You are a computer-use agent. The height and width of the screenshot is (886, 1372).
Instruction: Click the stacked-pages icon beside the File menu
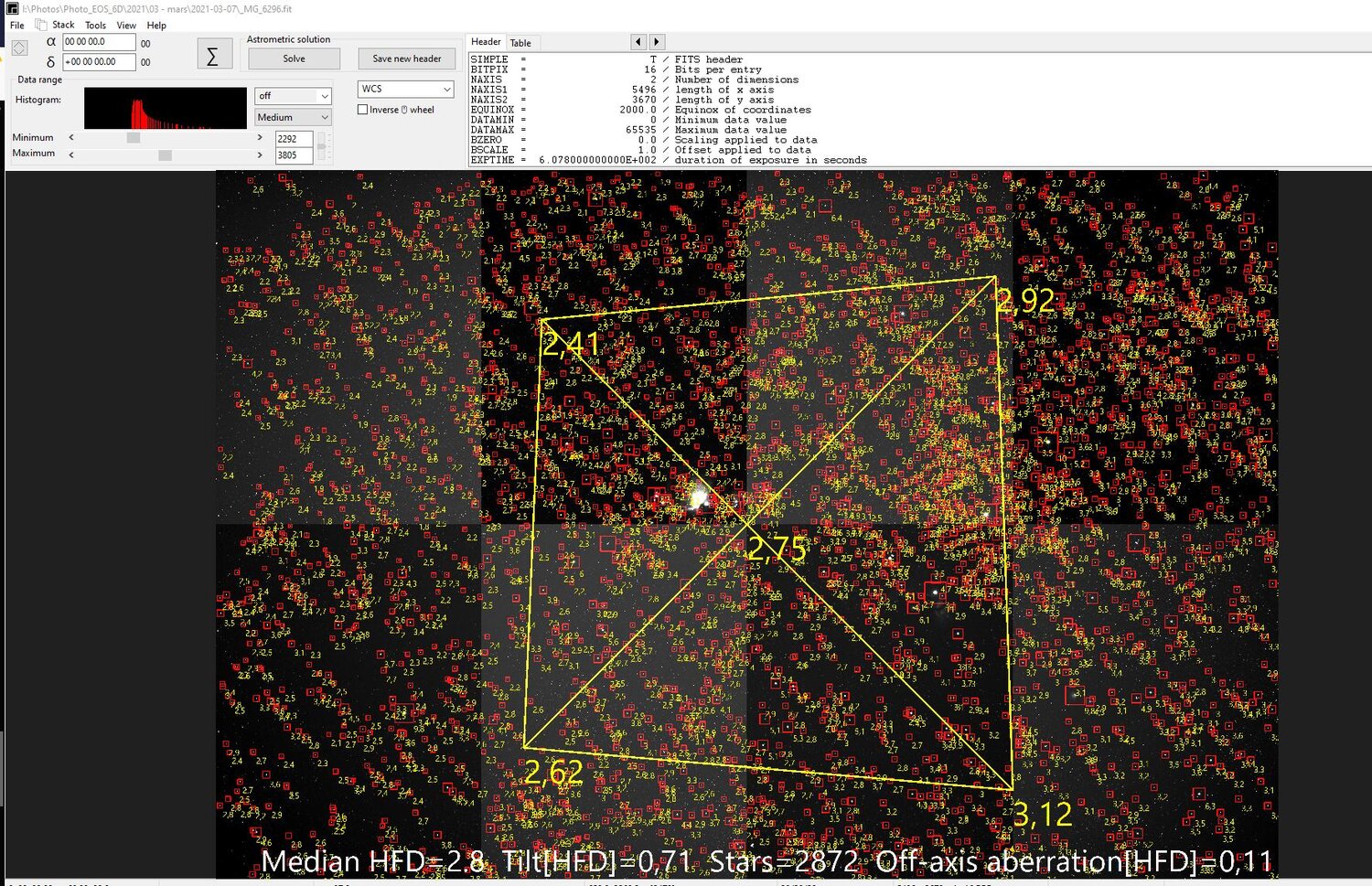point(40,25)
